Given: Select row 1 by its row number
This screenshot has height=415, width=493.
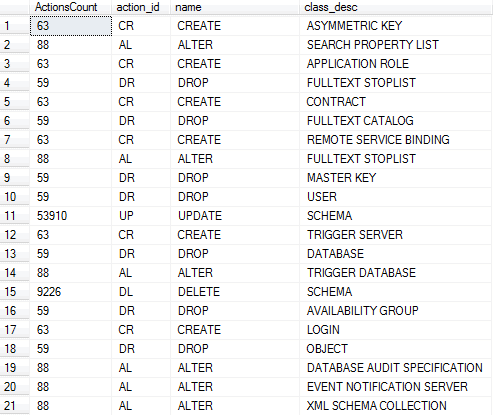Looking at the screenshot, I should click(15, 26).
